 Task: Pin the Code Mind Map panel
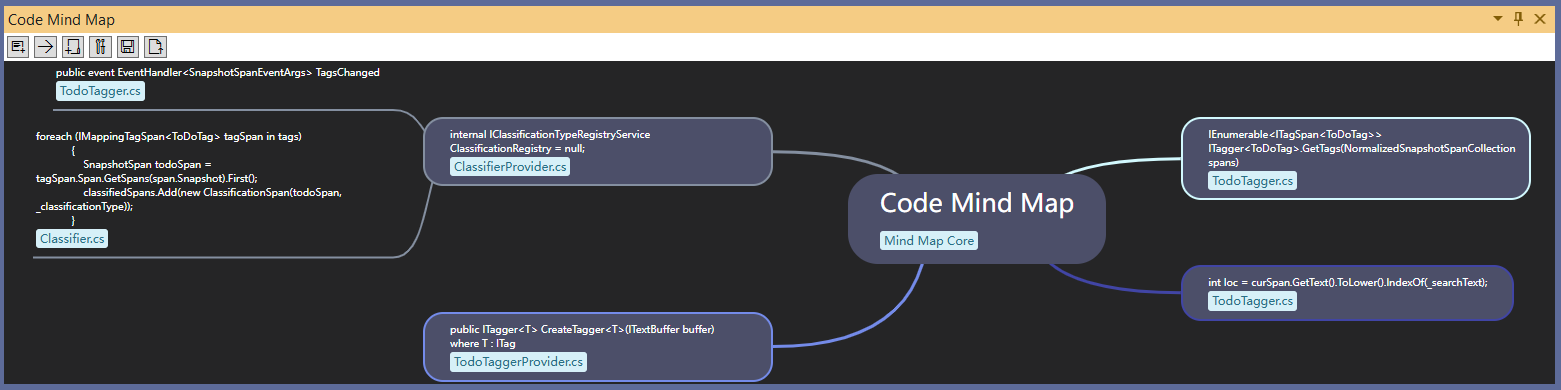click(1518, 19)
